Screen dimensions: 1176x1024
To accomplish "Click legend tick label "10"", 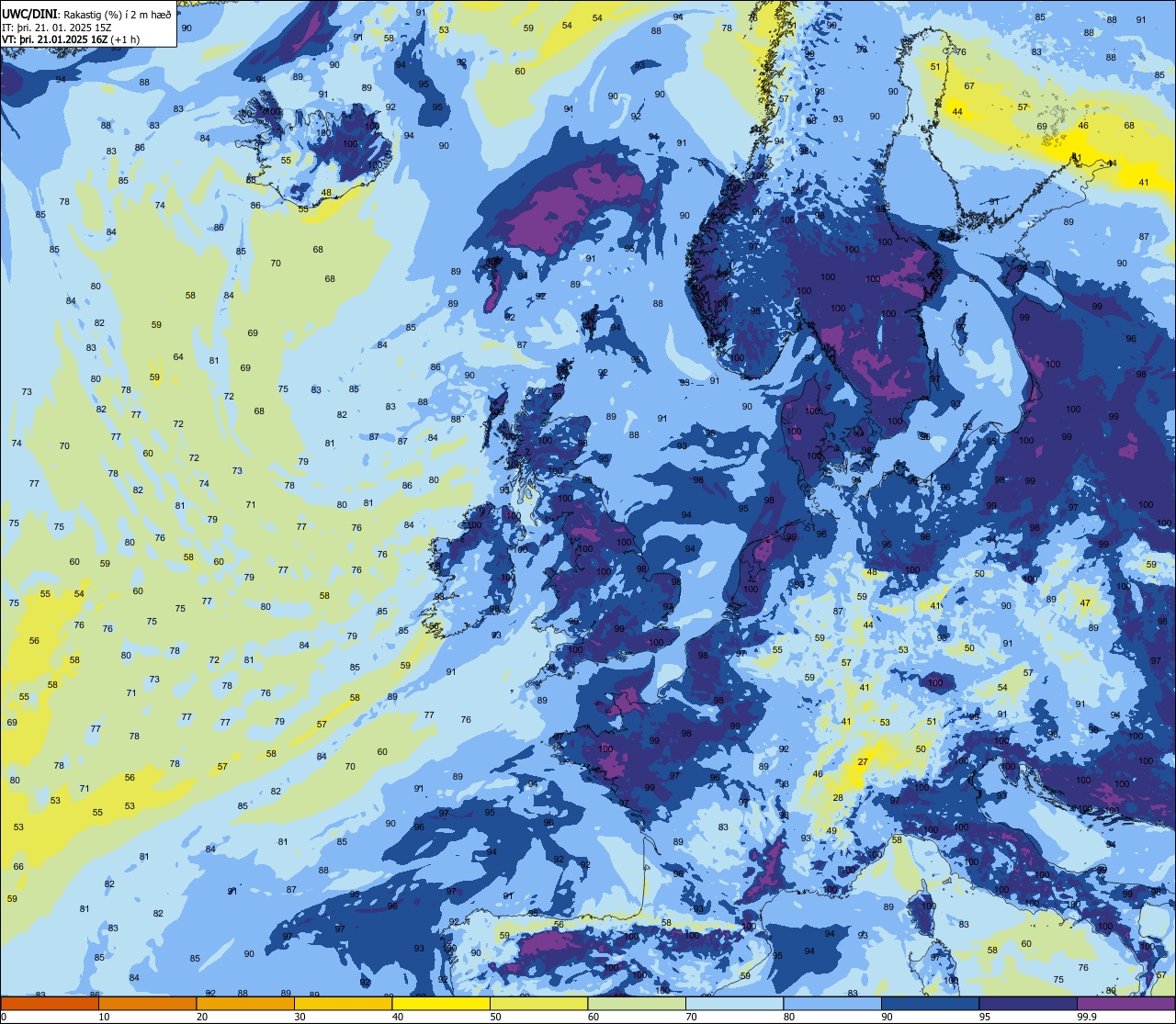I will (104, 1017).
